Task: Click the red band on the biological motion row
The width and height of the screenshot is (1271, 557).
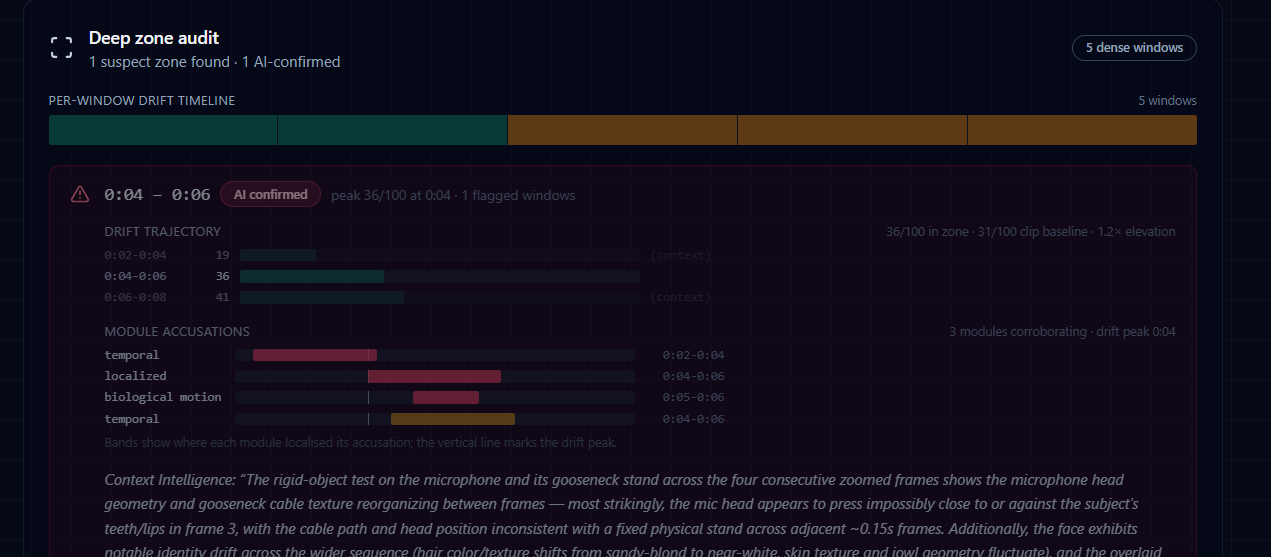Action: pos(446,397)
